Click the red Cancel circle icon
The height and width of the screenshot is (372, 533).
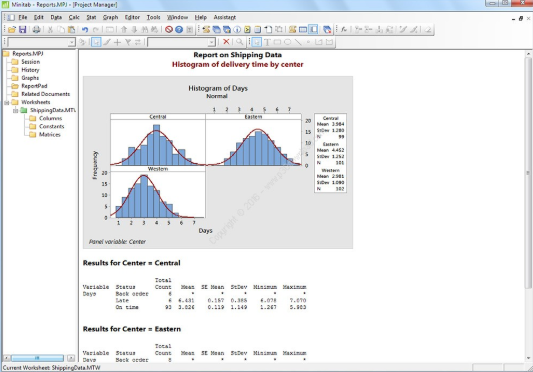(x=169, y=30)
